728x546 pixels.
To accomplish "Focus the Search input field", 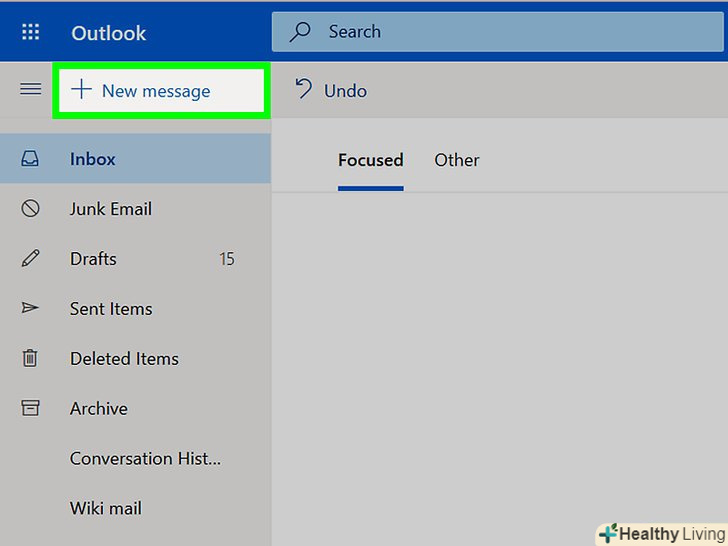I will (497, 32).
